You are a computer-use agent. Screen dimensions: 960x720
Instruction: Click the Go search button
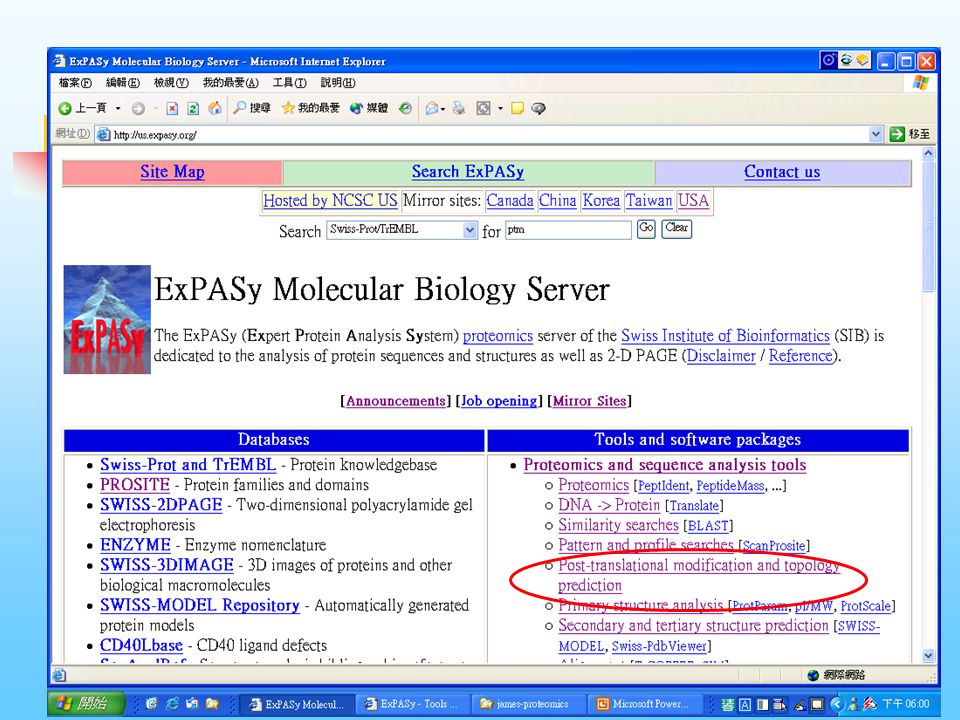click(646, 228)
